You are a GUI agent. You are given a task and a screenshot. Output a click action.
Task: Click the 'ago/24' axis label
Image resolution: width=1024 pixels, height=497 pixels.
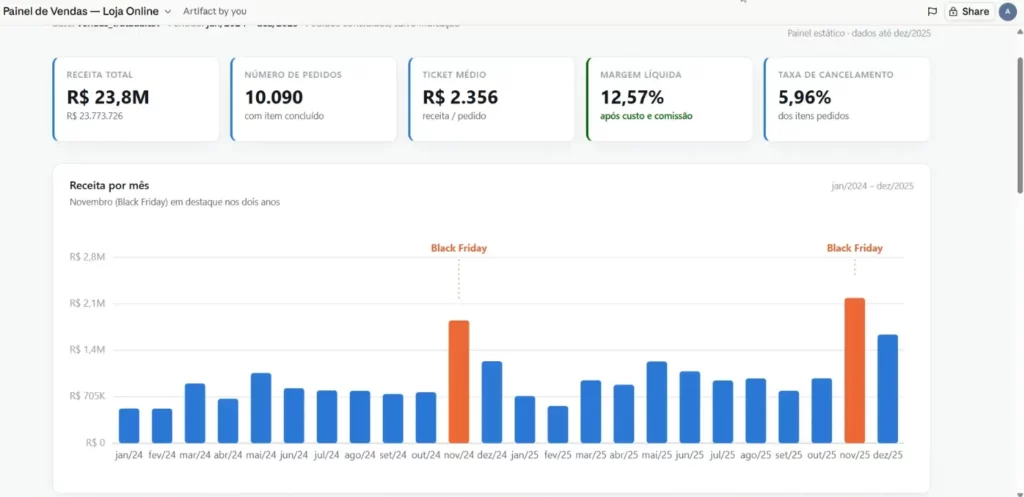(360, 455)
